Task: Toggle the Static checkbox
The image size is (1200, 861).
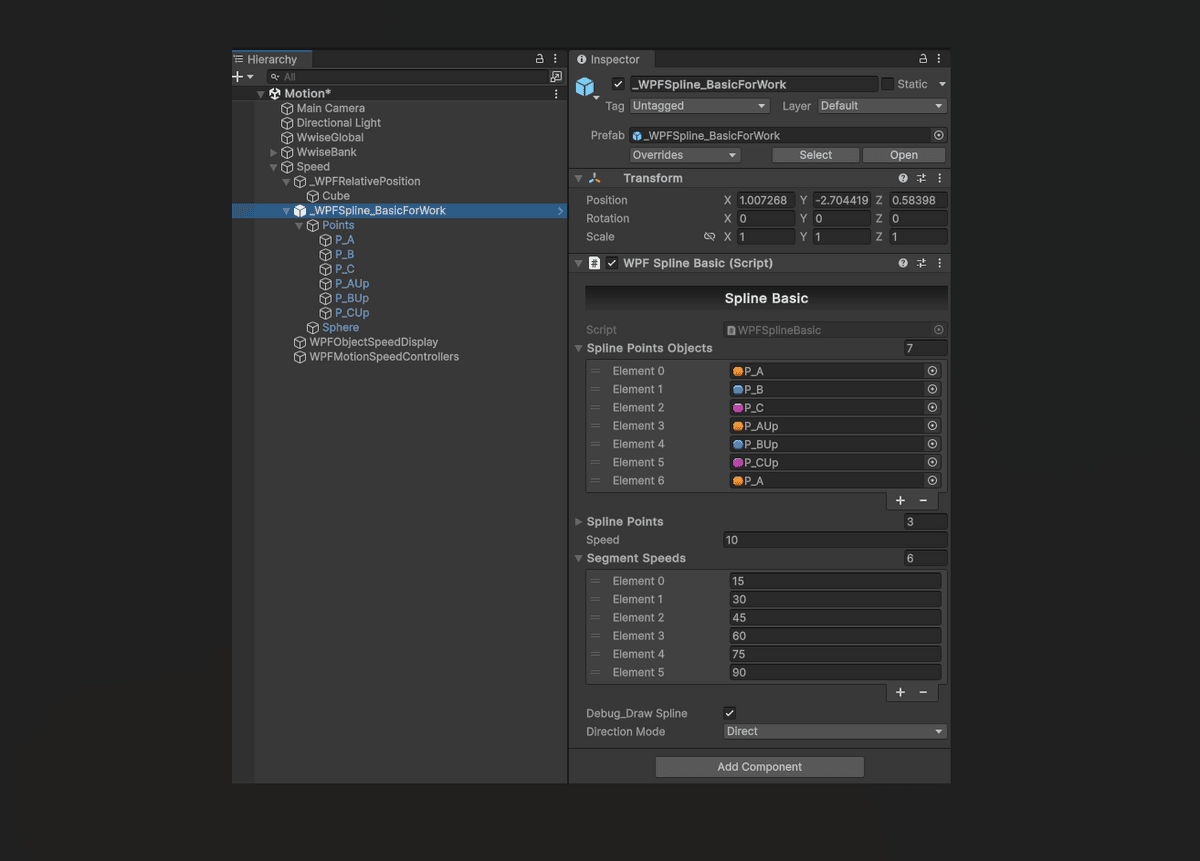Action: pyautogui.click(x=887, y=84)
